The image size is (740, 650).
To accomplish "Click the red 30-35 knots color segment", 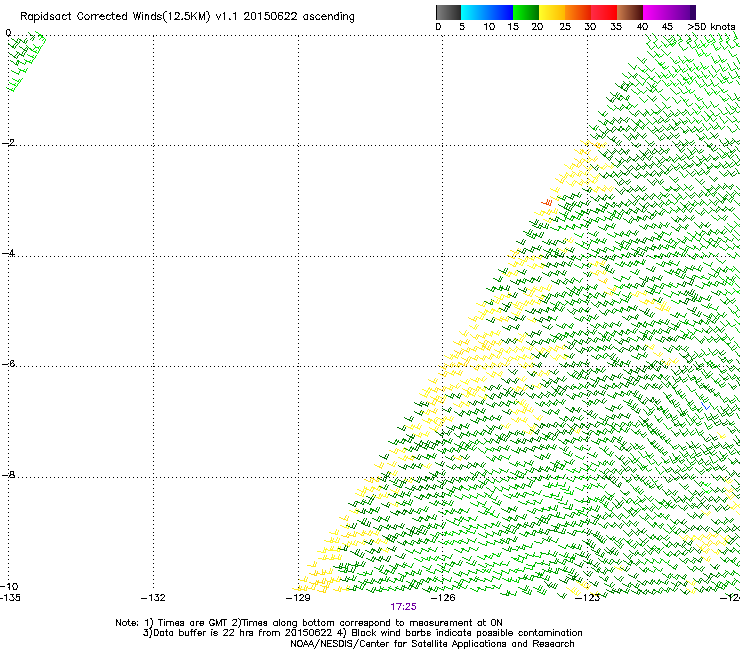I will pos(604,12).
